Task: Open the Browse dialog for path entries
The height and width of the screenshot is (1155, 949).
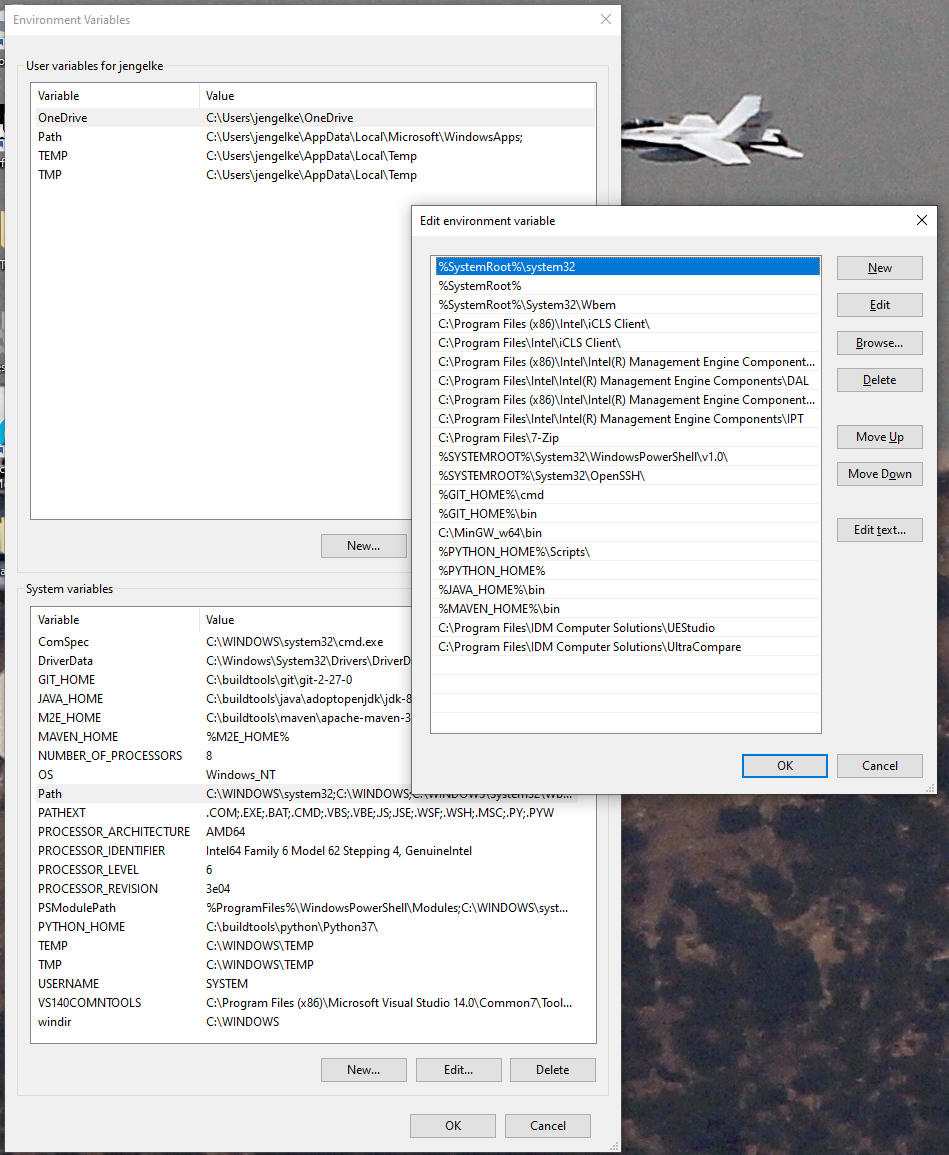Action: pyautogui.click(x=878, y=342)
